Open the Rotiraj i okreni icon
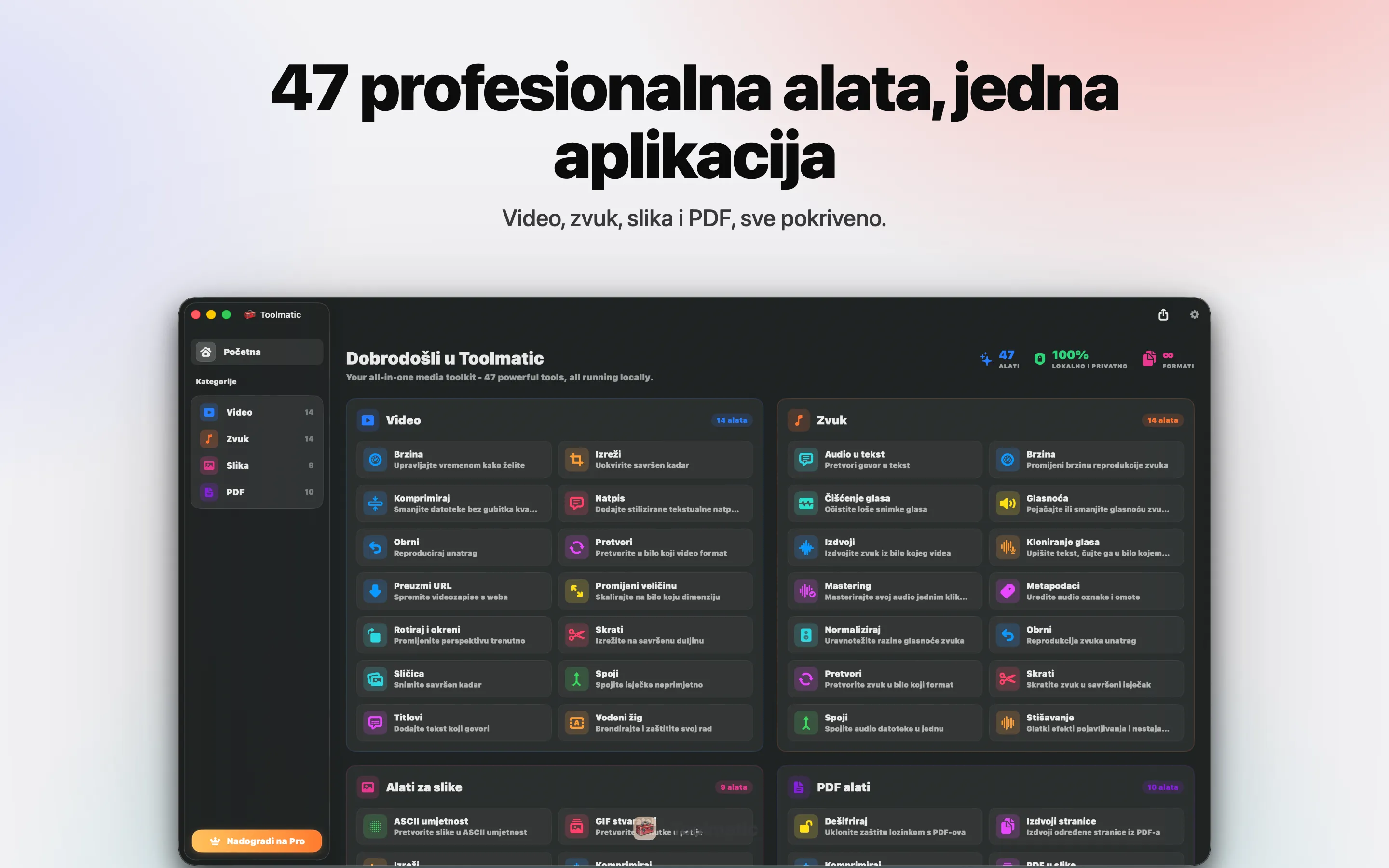This screenshot has height=868, width=1389. click(375, 635)
